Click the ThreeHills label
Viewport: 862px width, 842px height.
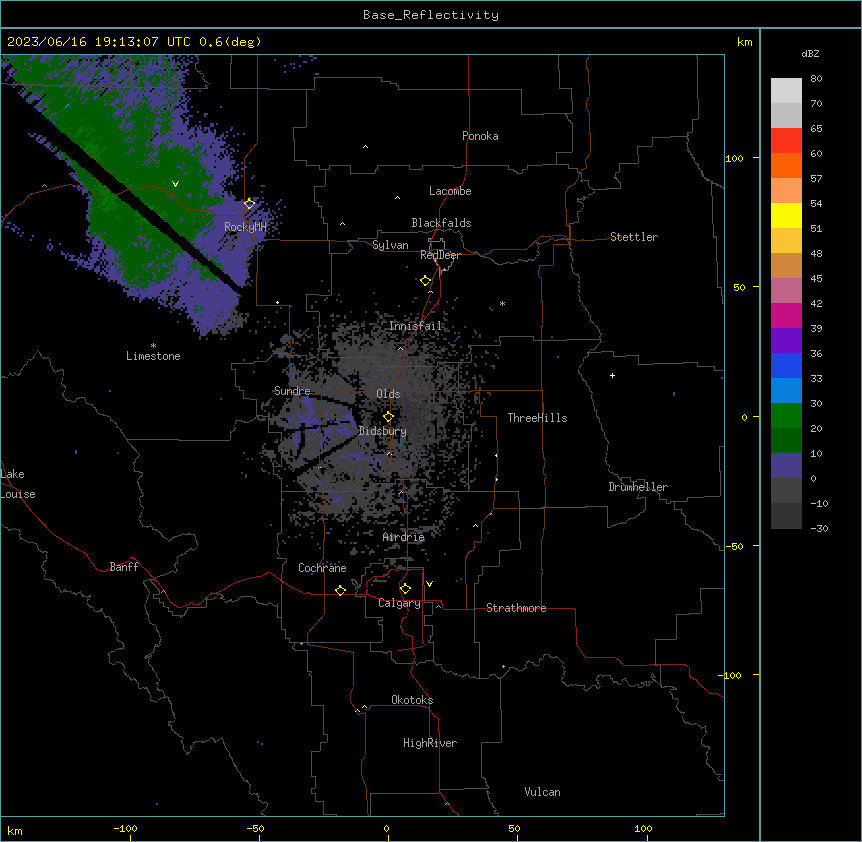coord(537,418)
